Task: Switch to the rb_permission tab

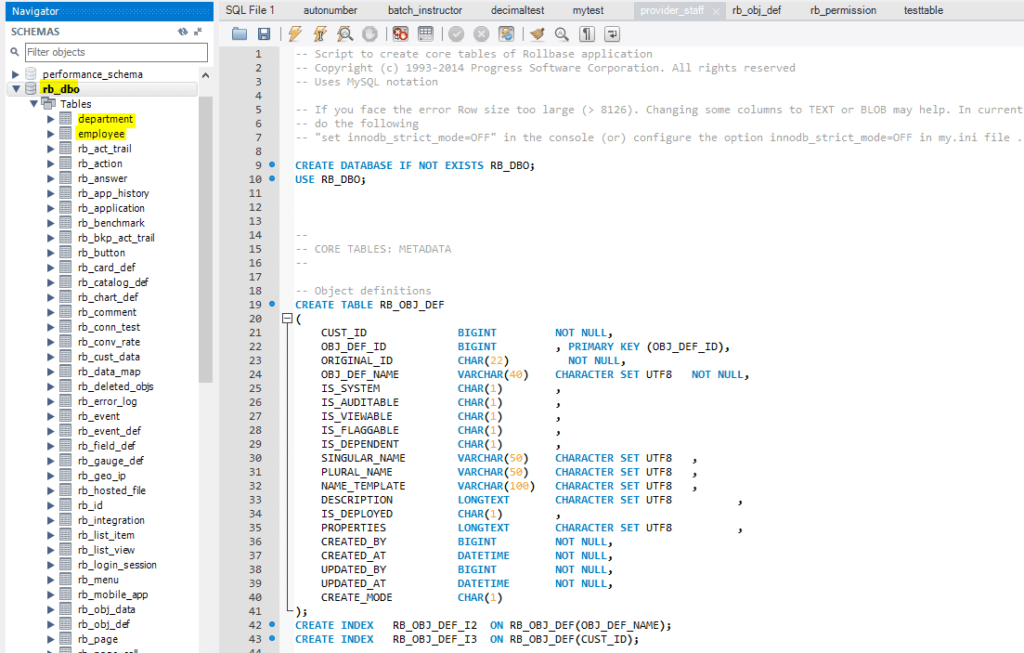Action: (842, 10)
